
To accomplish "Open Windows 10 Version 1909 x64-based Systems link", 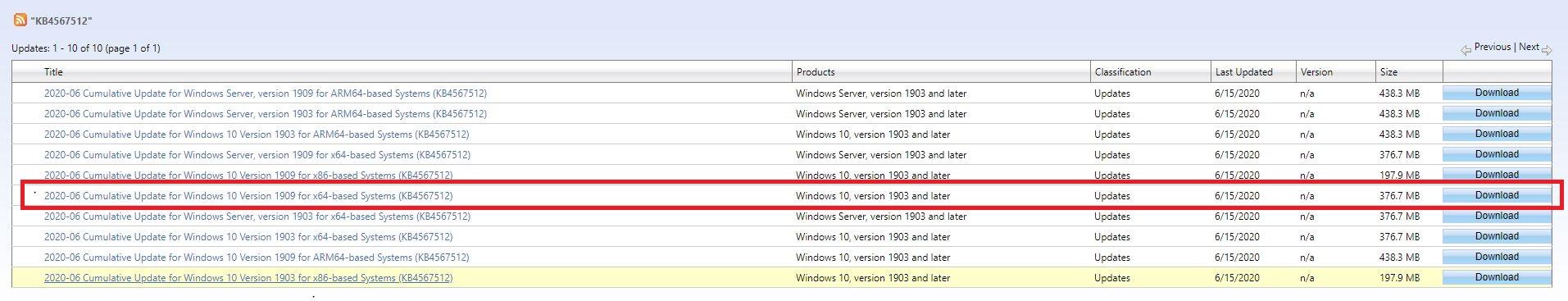I will pyautogui.click(x=248, y=196).
